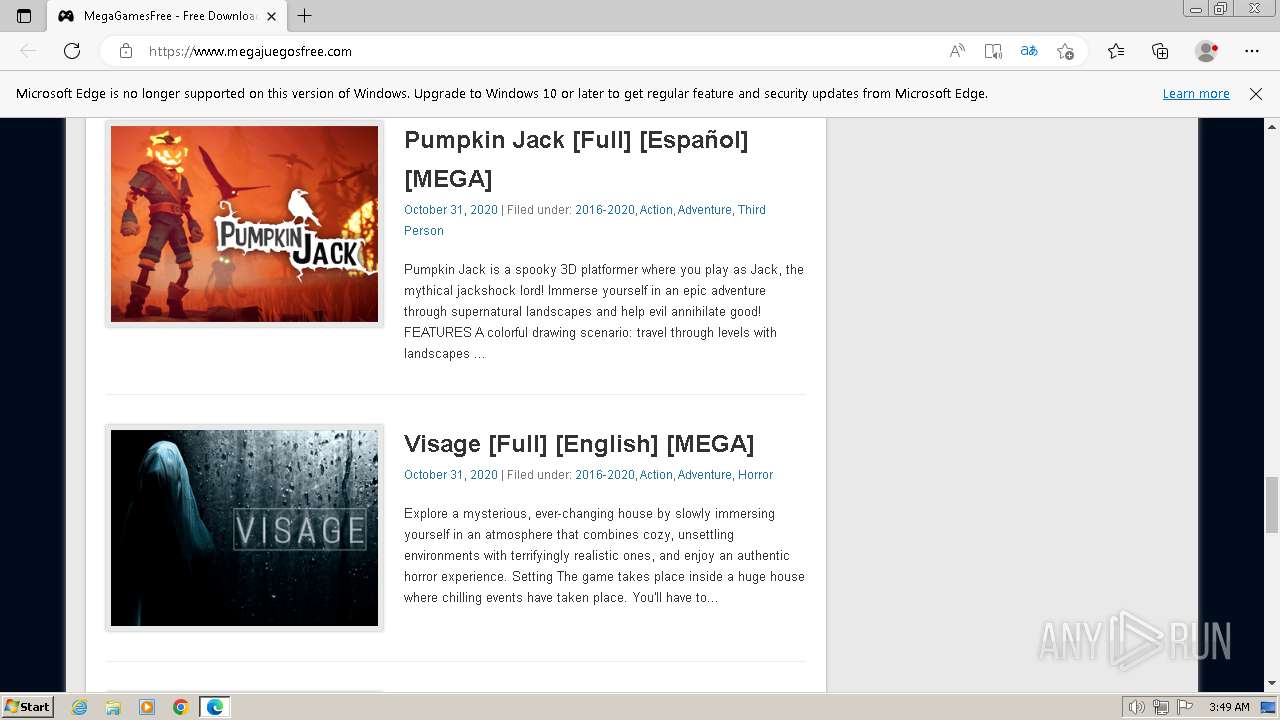This screenshot has height=720, width=1280.
Task: Activate Read aloud icon
Action: [x=957, y=51]
